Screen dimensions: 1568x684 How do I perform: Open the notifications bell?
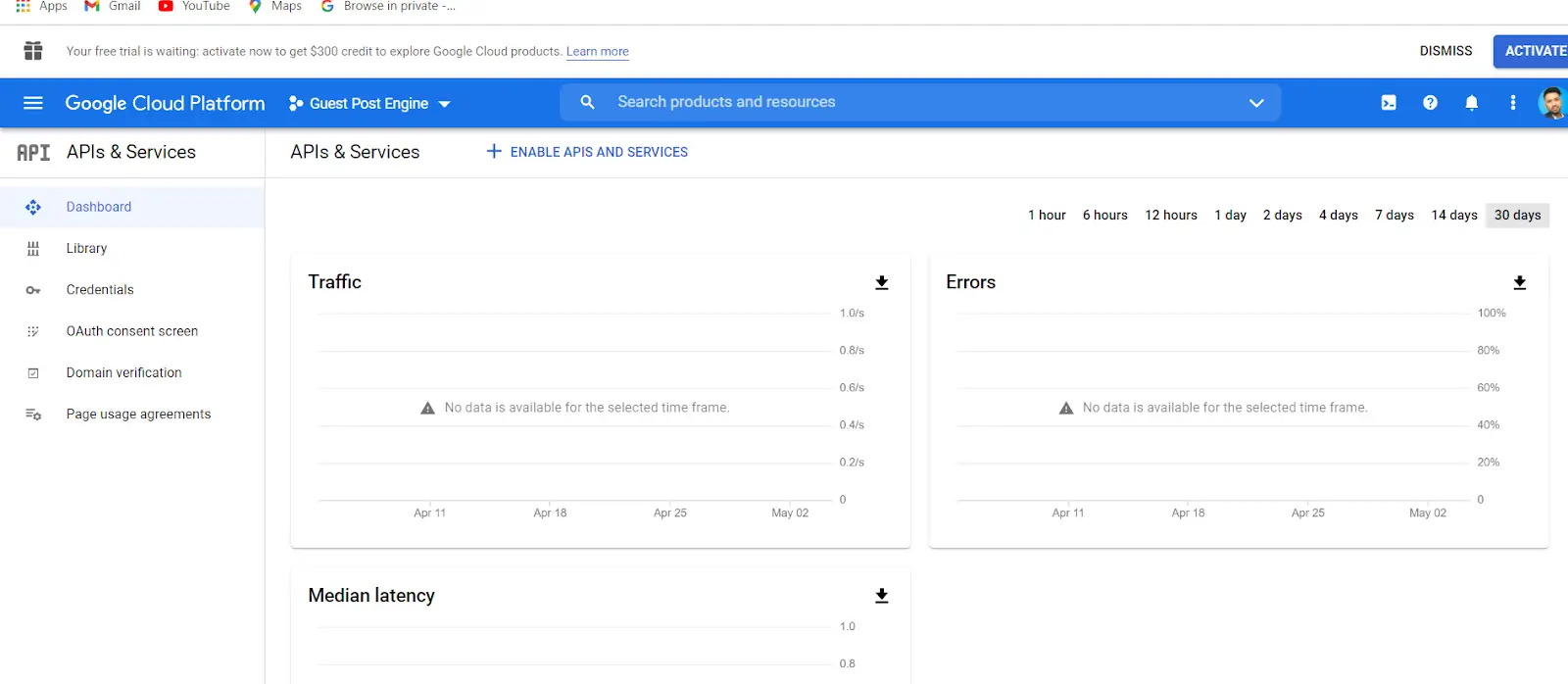point(1471,103)
